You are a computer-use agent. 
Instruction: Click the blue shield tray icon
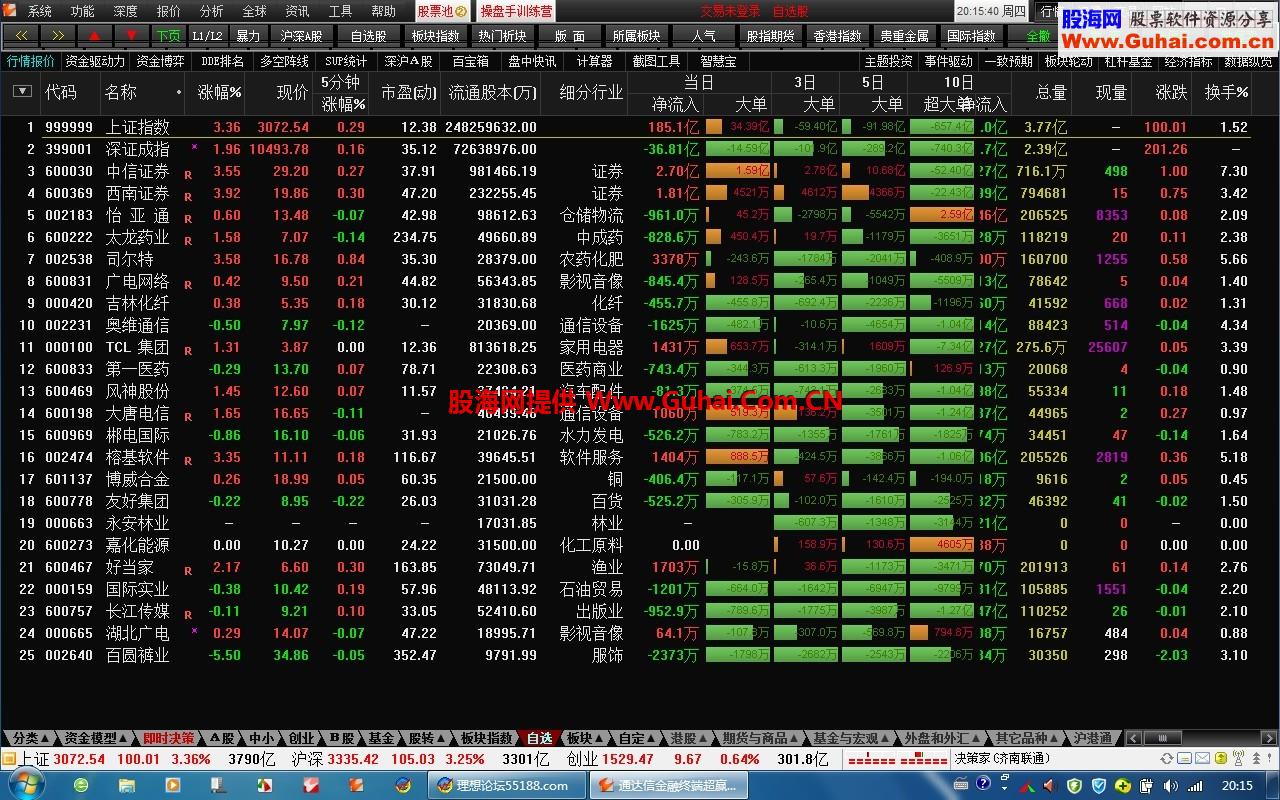[1098, 785]
